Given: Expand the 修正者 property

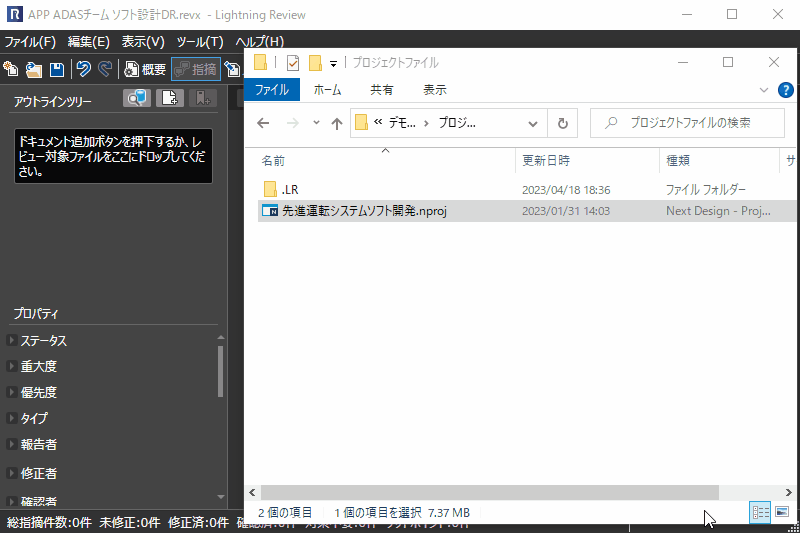Looking at the screenshot, I should click(12, 473).
